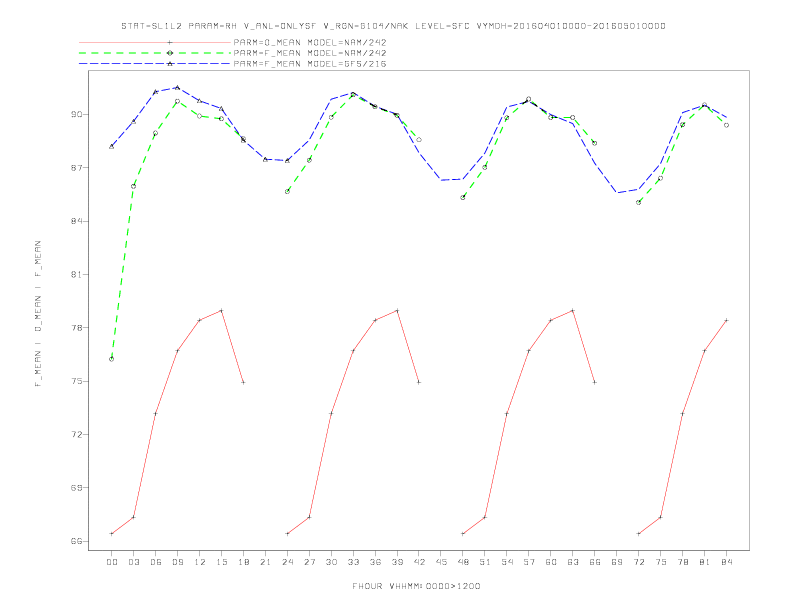Click x-axis tick label 06
This screenshot has height=612, width=792.
click(x=156, y=562)
